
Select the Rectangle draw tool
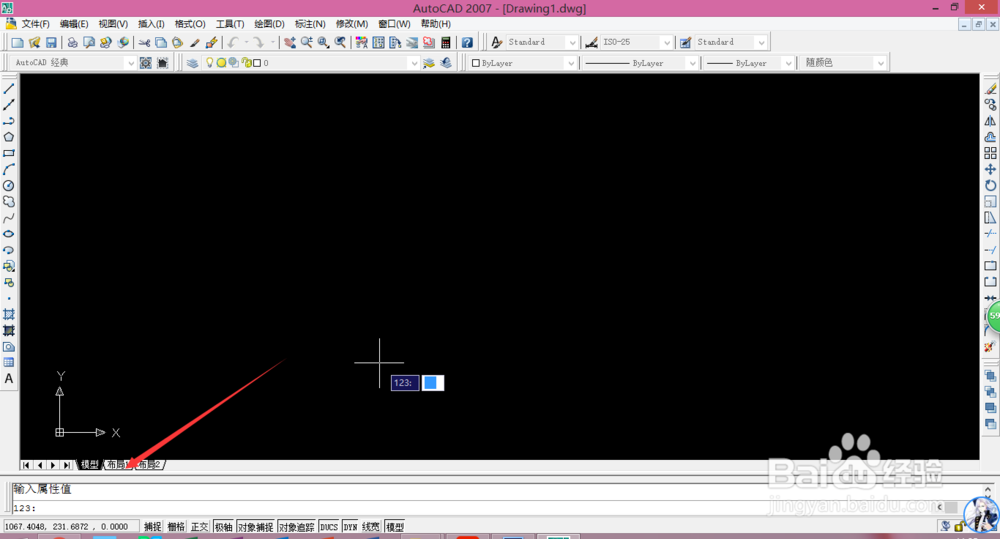coord(9,153)
